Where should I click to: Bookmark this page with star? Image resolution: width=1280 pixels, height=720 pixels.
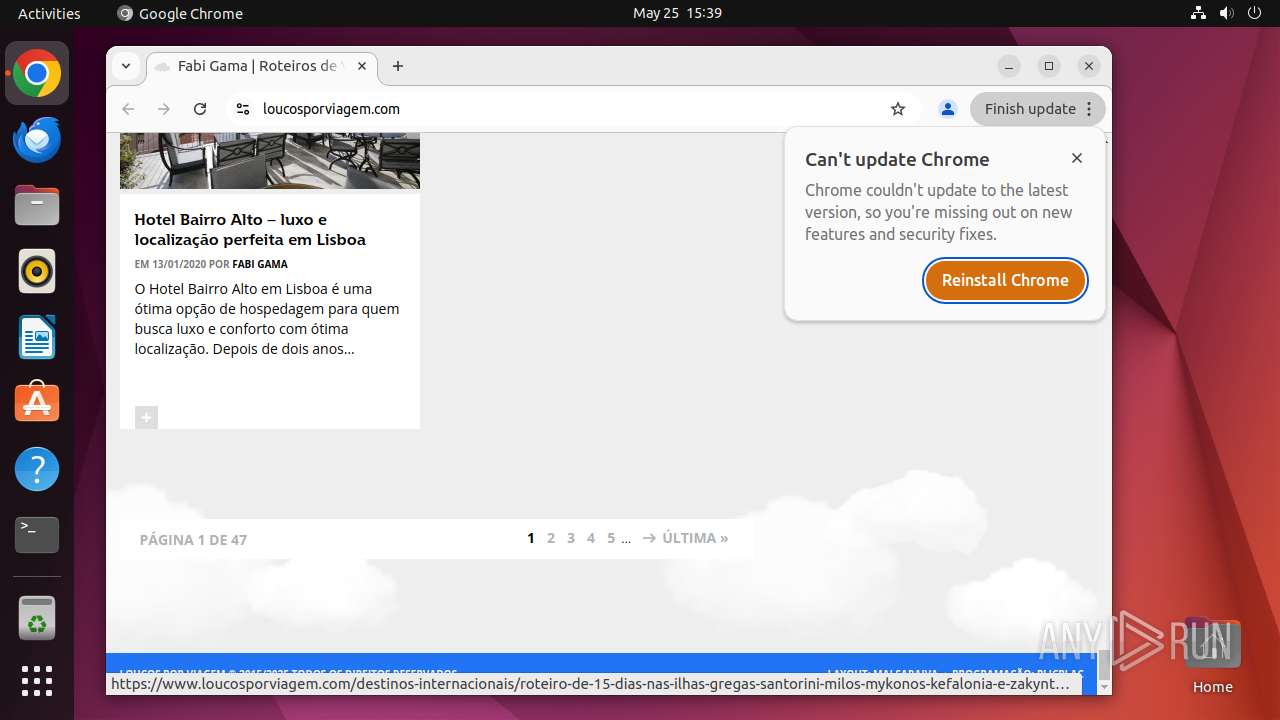898,109
